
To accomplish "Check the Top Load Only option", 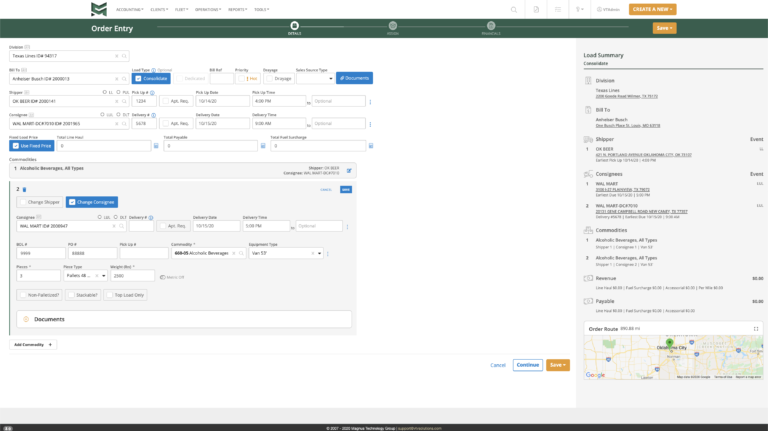I will pos(110,295).
